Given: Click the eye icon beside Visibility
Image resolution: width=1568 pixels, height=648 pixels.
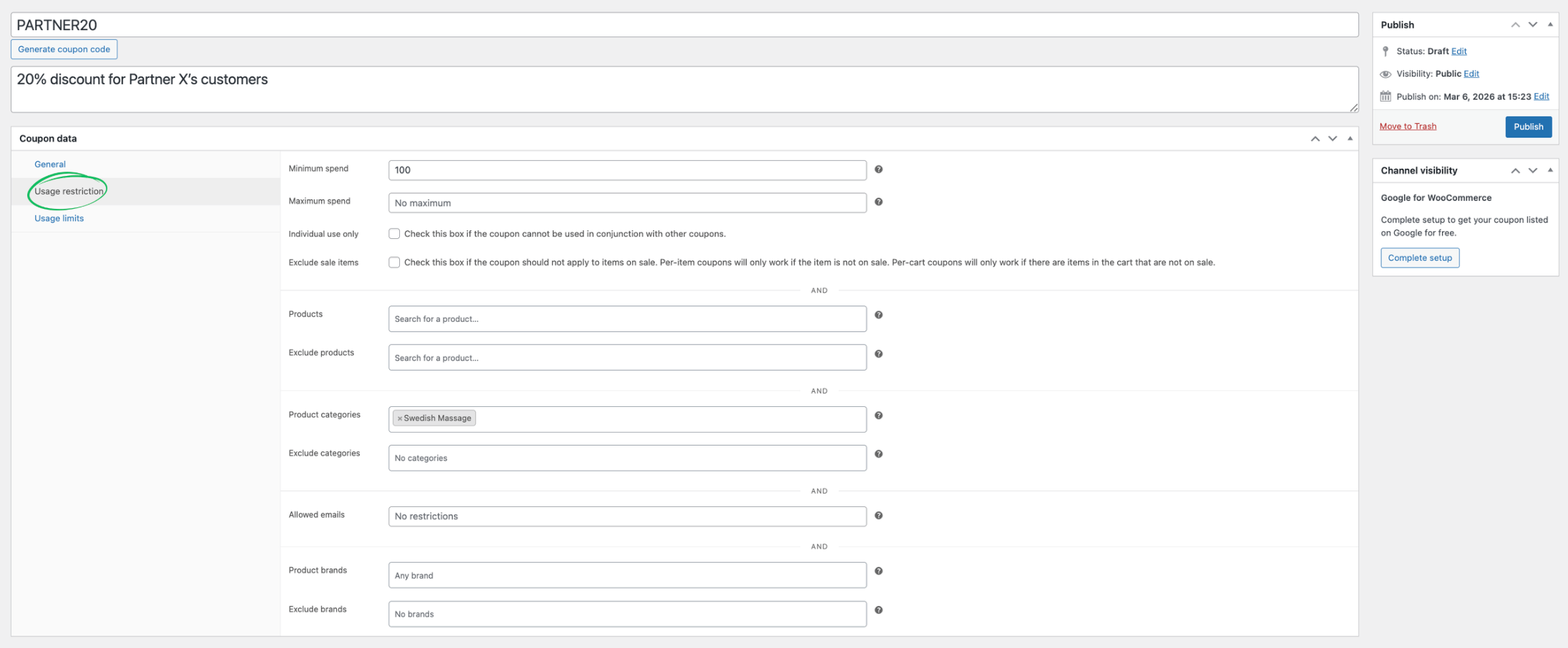Looking at the screenshot, I should pos(1386,74).
